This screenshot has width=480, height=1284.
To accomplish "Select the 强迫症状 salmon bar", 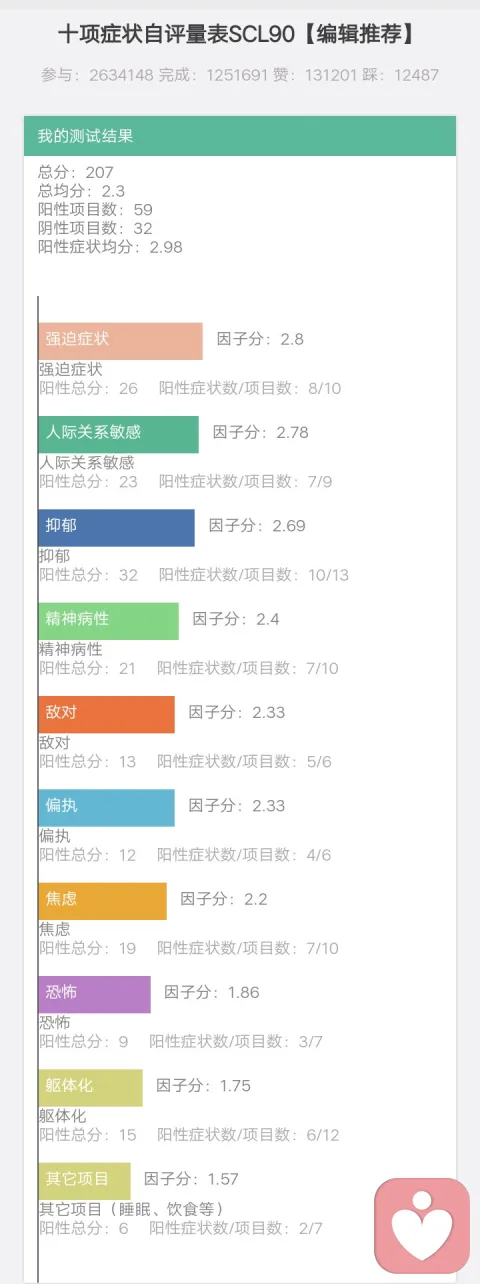I will pyautogui.click(x=121, y=341).
